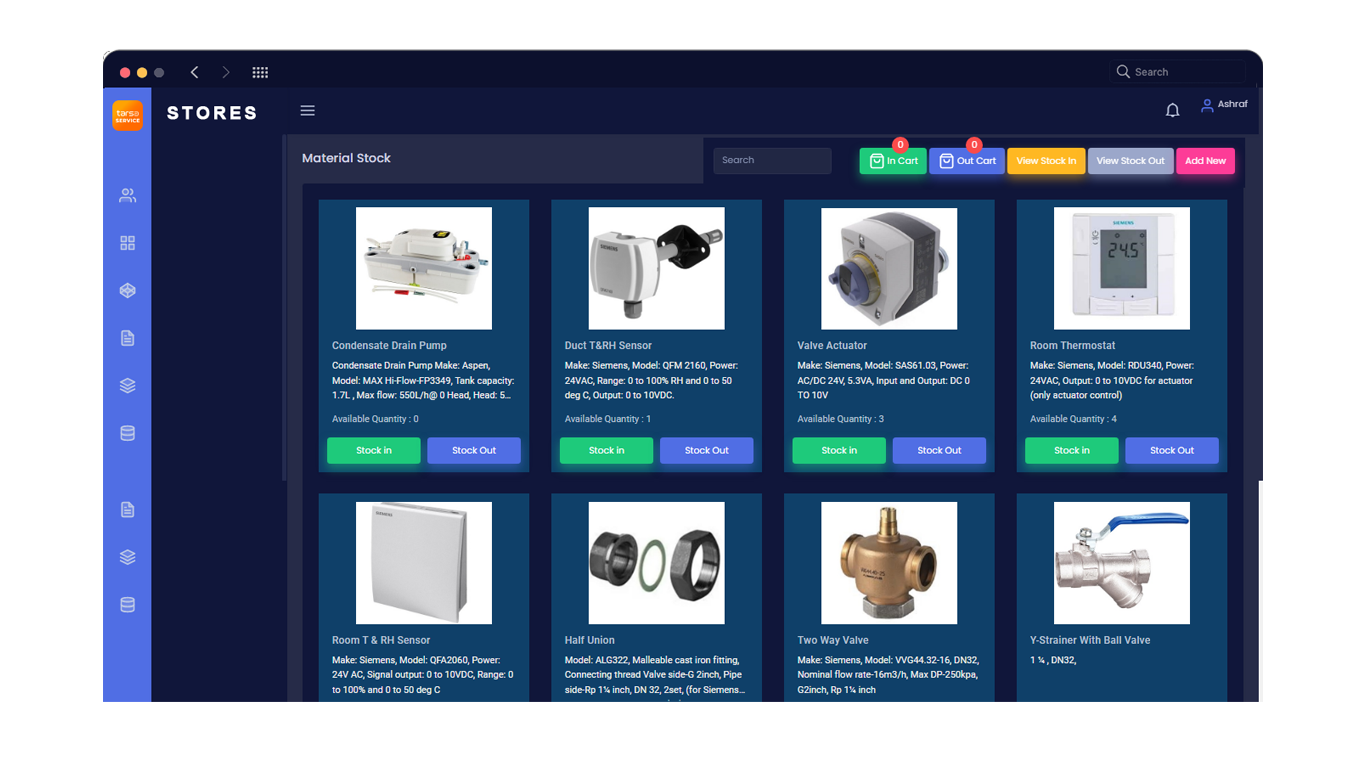The image size is (1366, 768).
Task: Select the 3D box icon in the sidebar
Action: (x=127, y=291)
